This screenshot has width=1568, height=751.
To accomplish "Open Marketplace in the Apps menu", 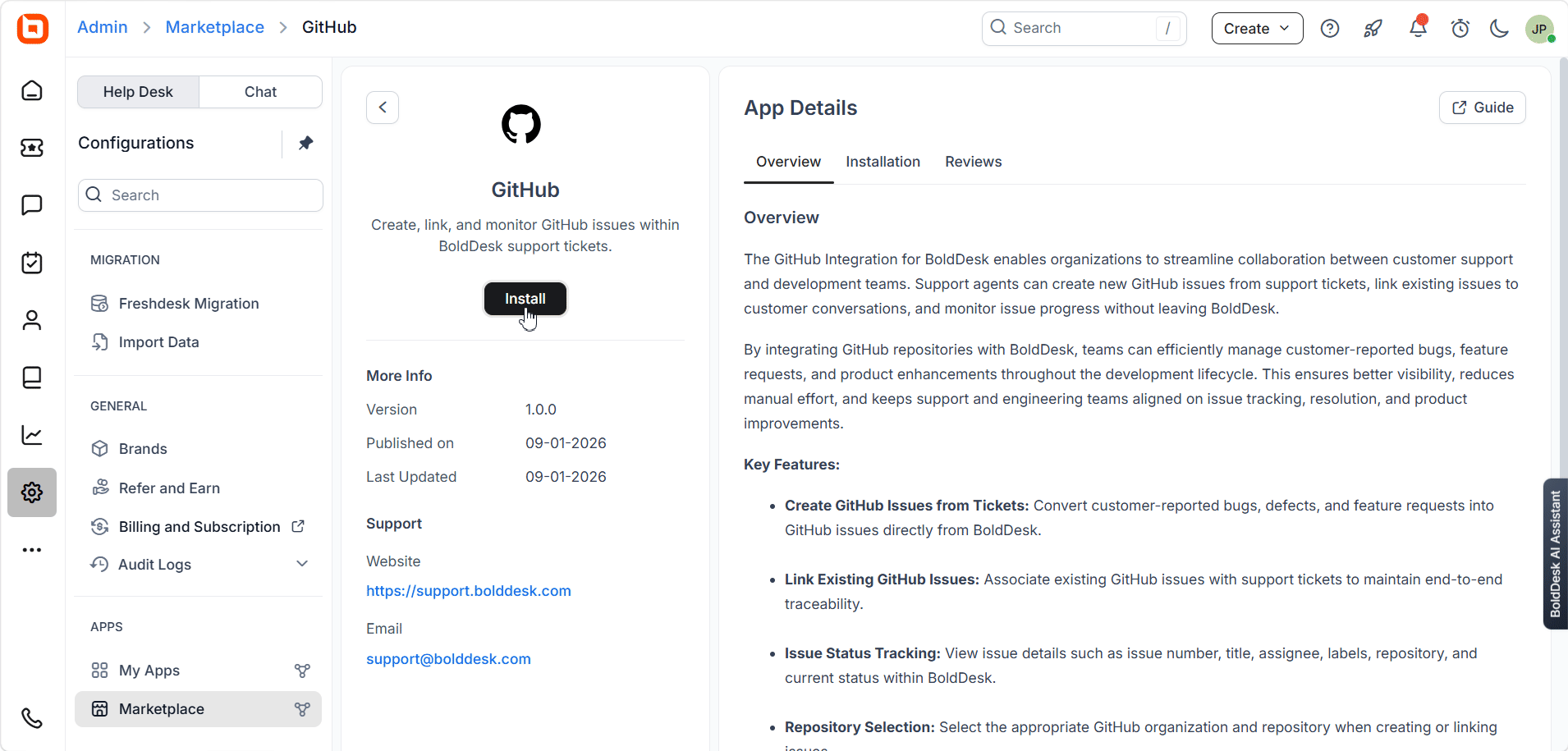I will (x=198, y=709).
